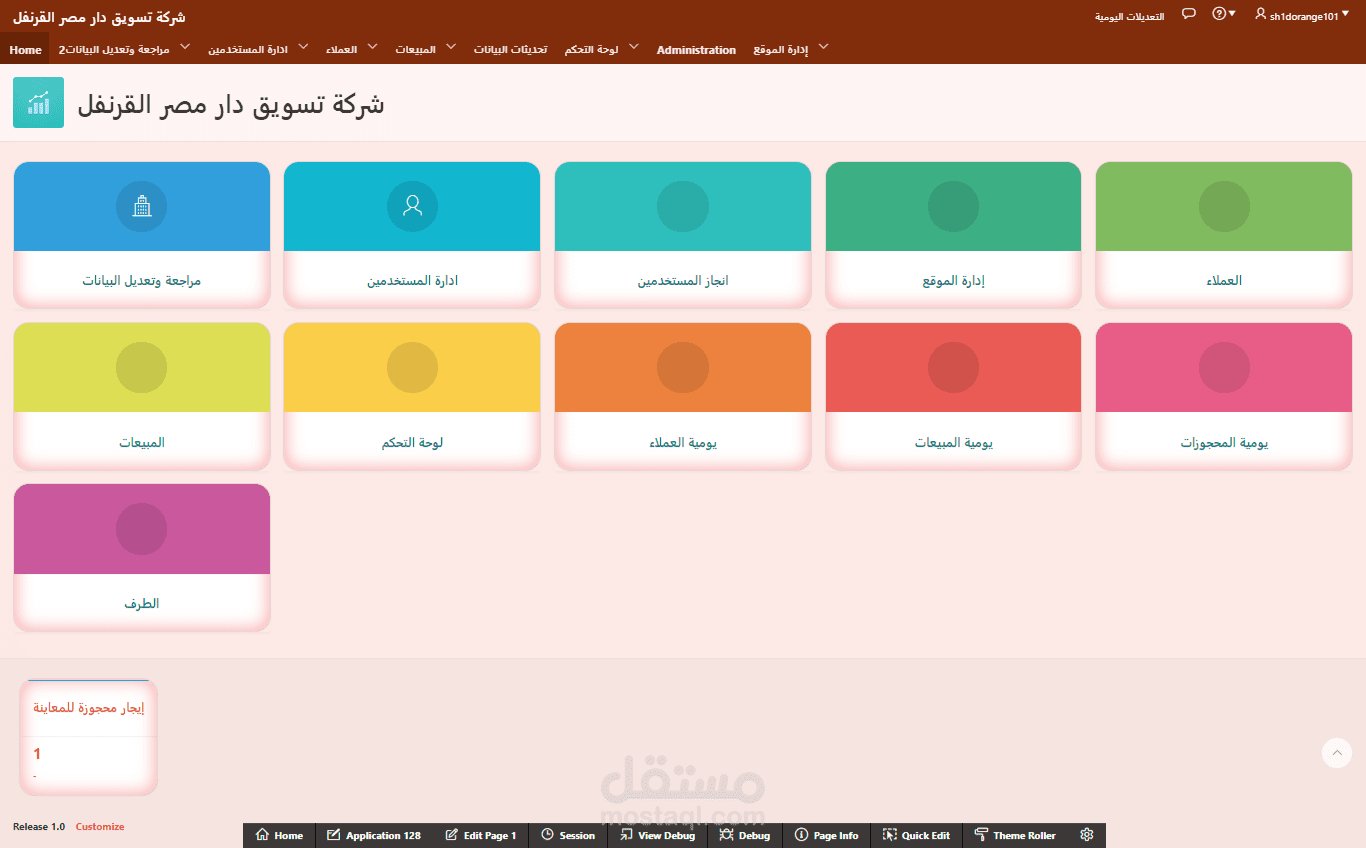Open the إدارة الموقع card
The image size is (1366, 848).
953,235
